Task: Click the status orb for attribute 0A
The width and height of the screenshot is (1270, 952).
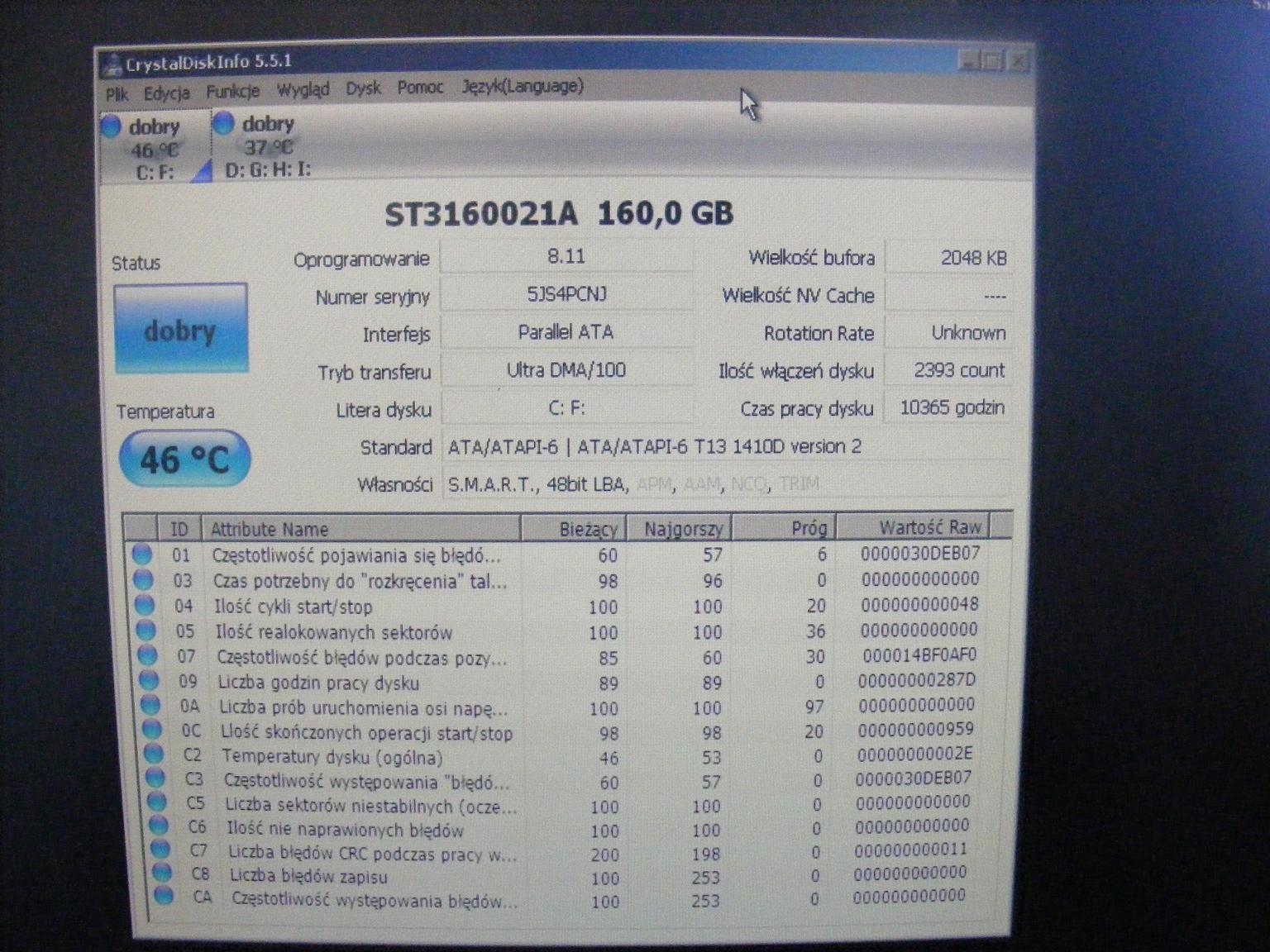Action: 151,706
